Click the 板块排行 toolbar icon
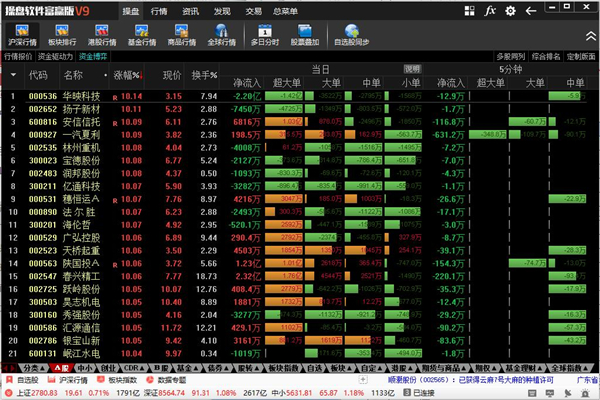The height and width of the screenshot is (400, 600). 65,34
